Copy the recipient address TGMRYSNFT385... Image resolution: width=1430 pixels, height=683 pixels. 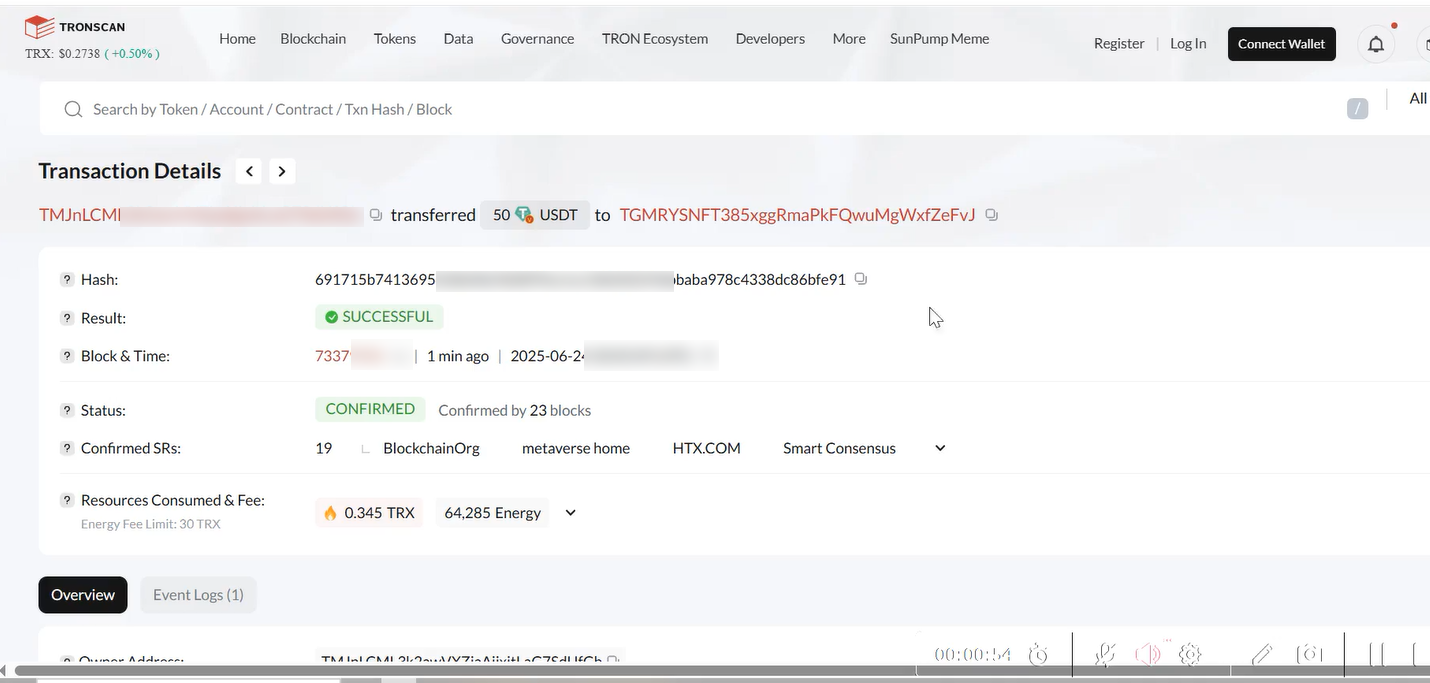click(x=991, y=215)
